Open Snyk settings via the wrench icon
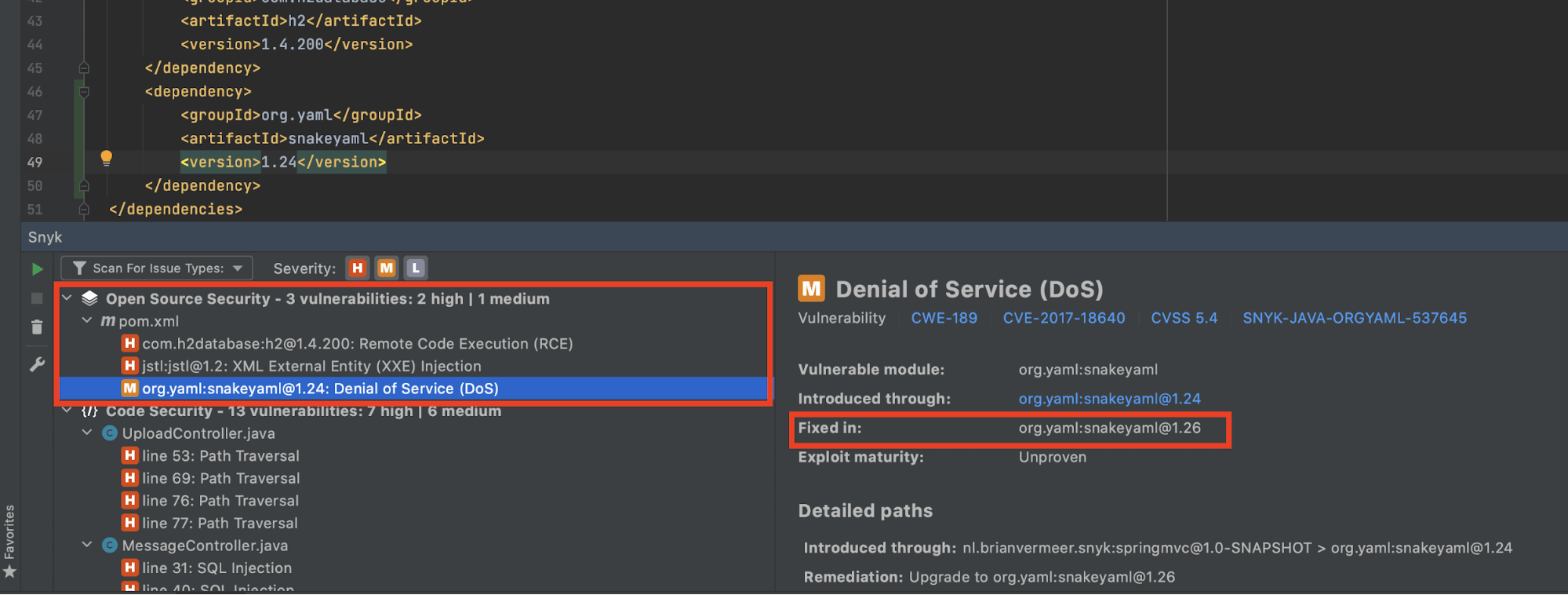 [x=37, y=364]
